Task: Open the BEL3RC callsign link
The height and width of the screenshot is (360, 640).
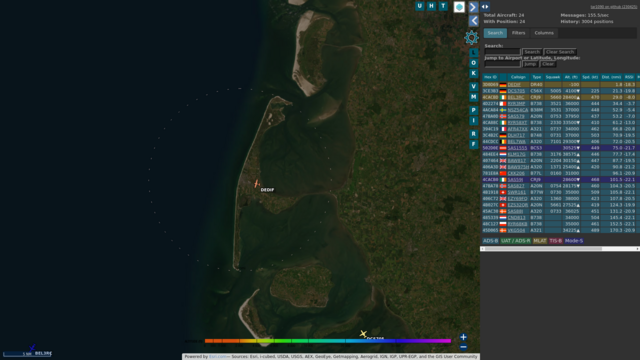Action: [x=516, y=98]
